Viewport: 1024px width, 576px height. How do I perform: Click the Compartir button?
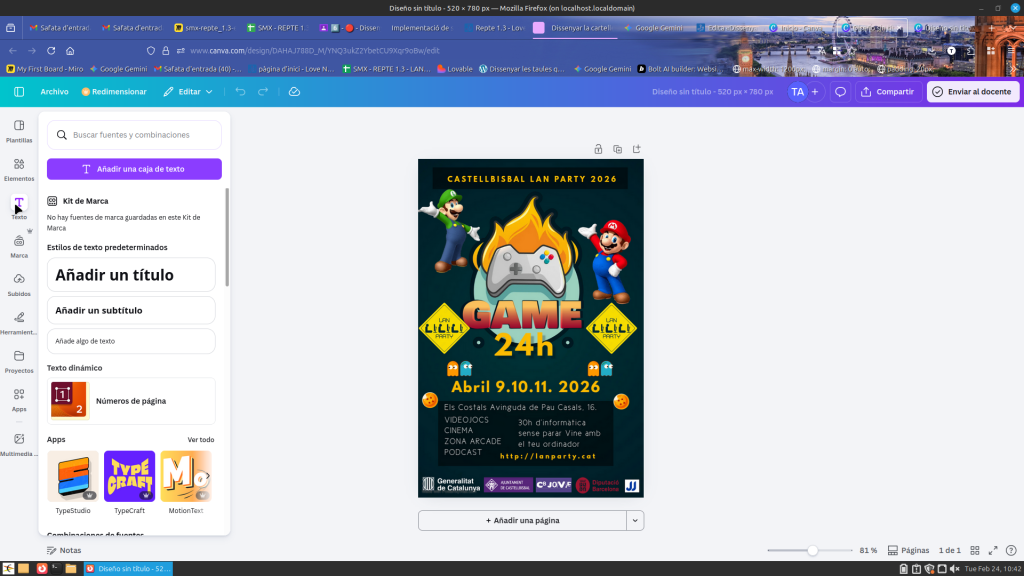(888, 91)
